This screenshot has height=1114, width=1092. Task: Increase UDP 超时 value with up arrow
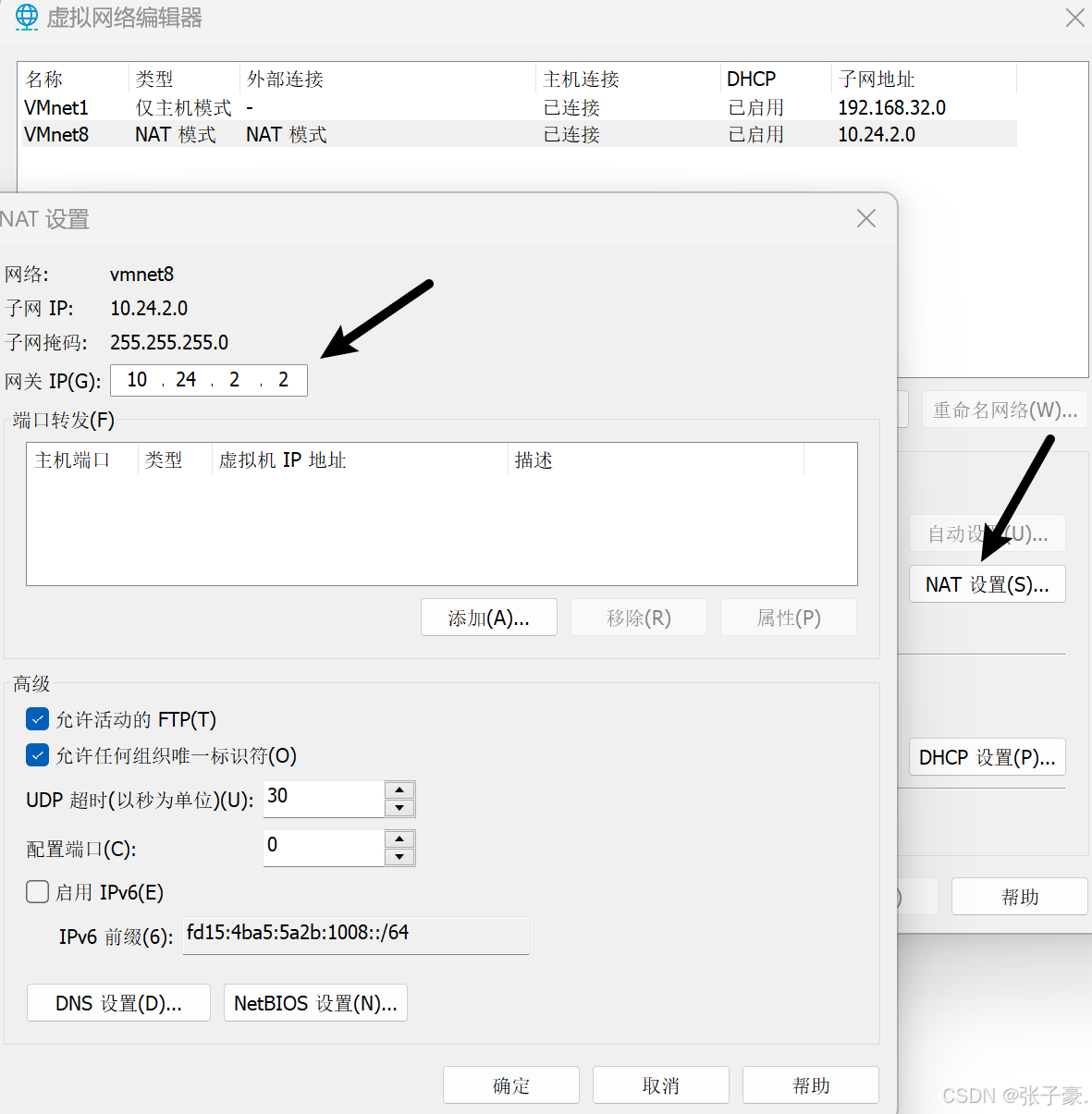tap(399, 790)
